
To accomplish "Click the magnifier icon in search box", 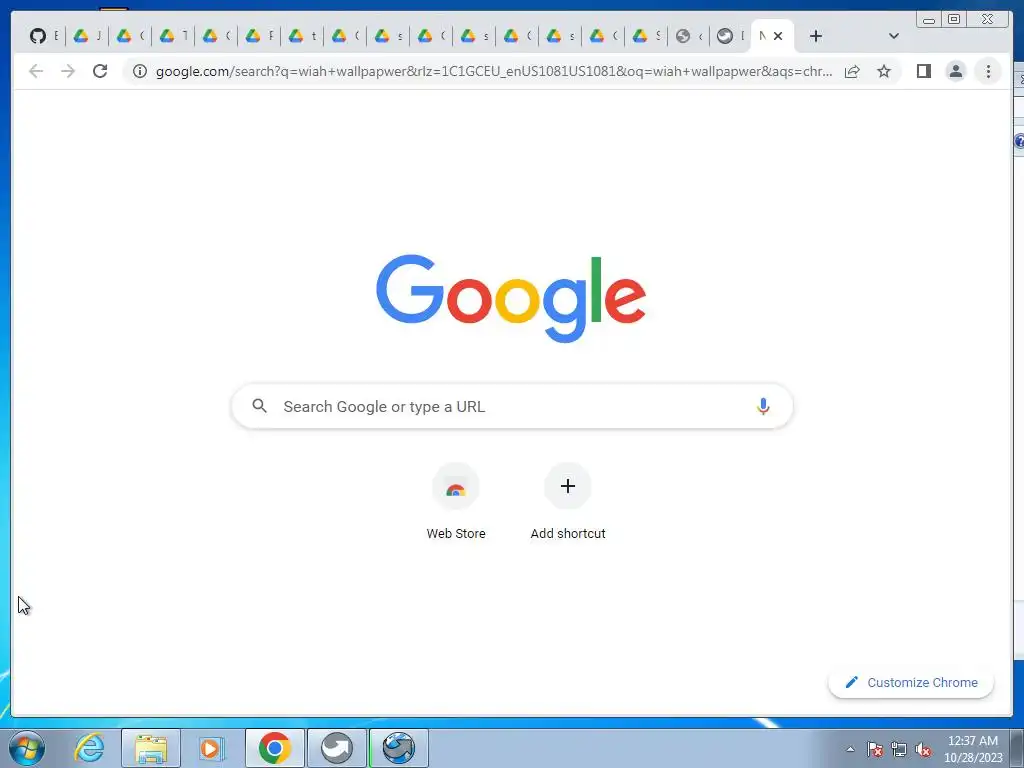I will [x=259, y=406].
